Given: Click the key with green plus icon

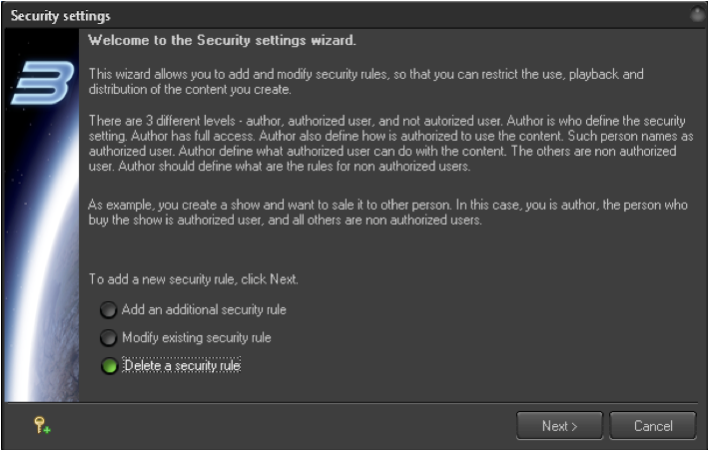Looking at the screenshot, I should pyautogui.click(x=42, y=425).
